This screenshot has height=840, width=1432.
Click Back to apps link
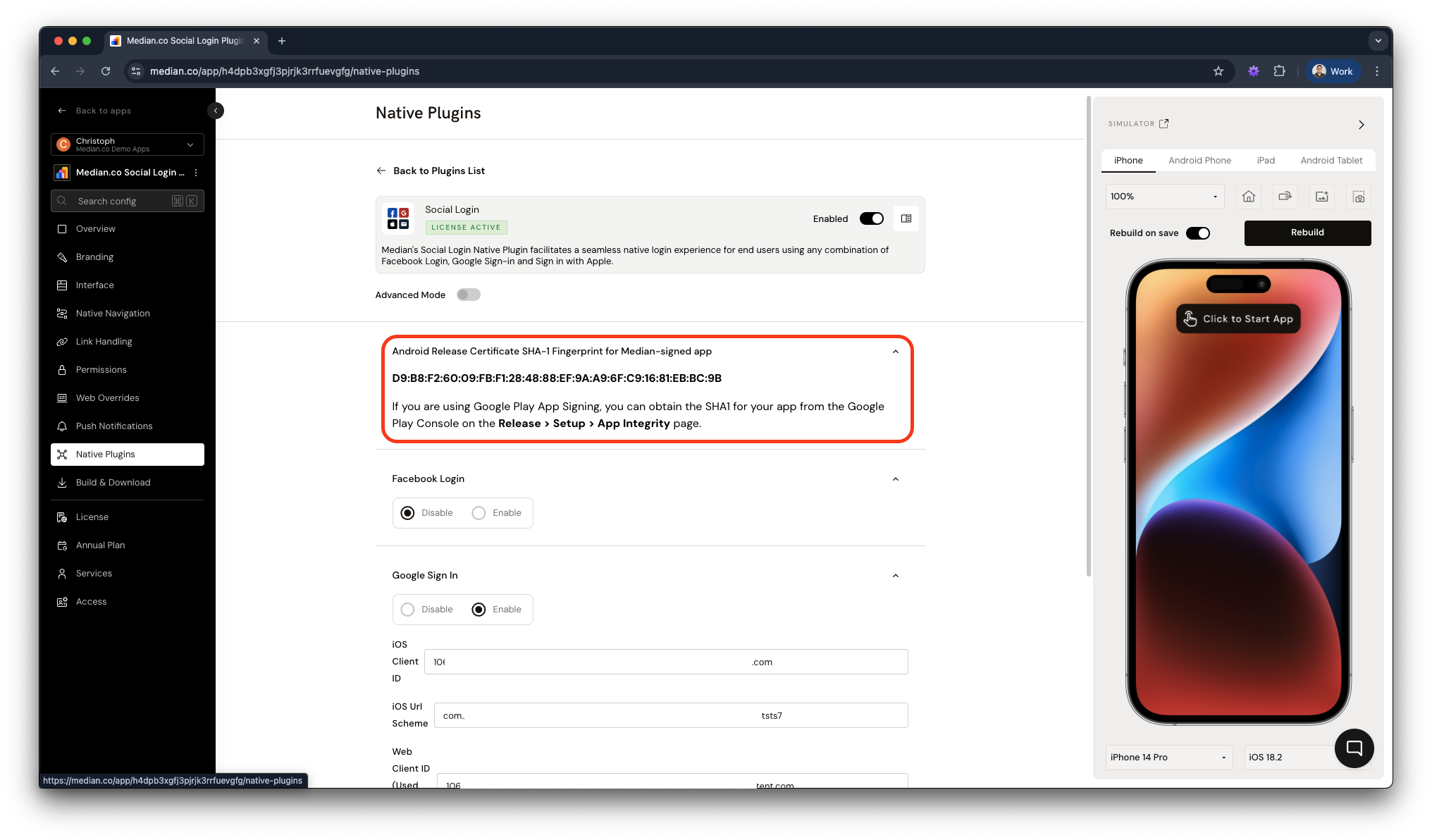94,111
